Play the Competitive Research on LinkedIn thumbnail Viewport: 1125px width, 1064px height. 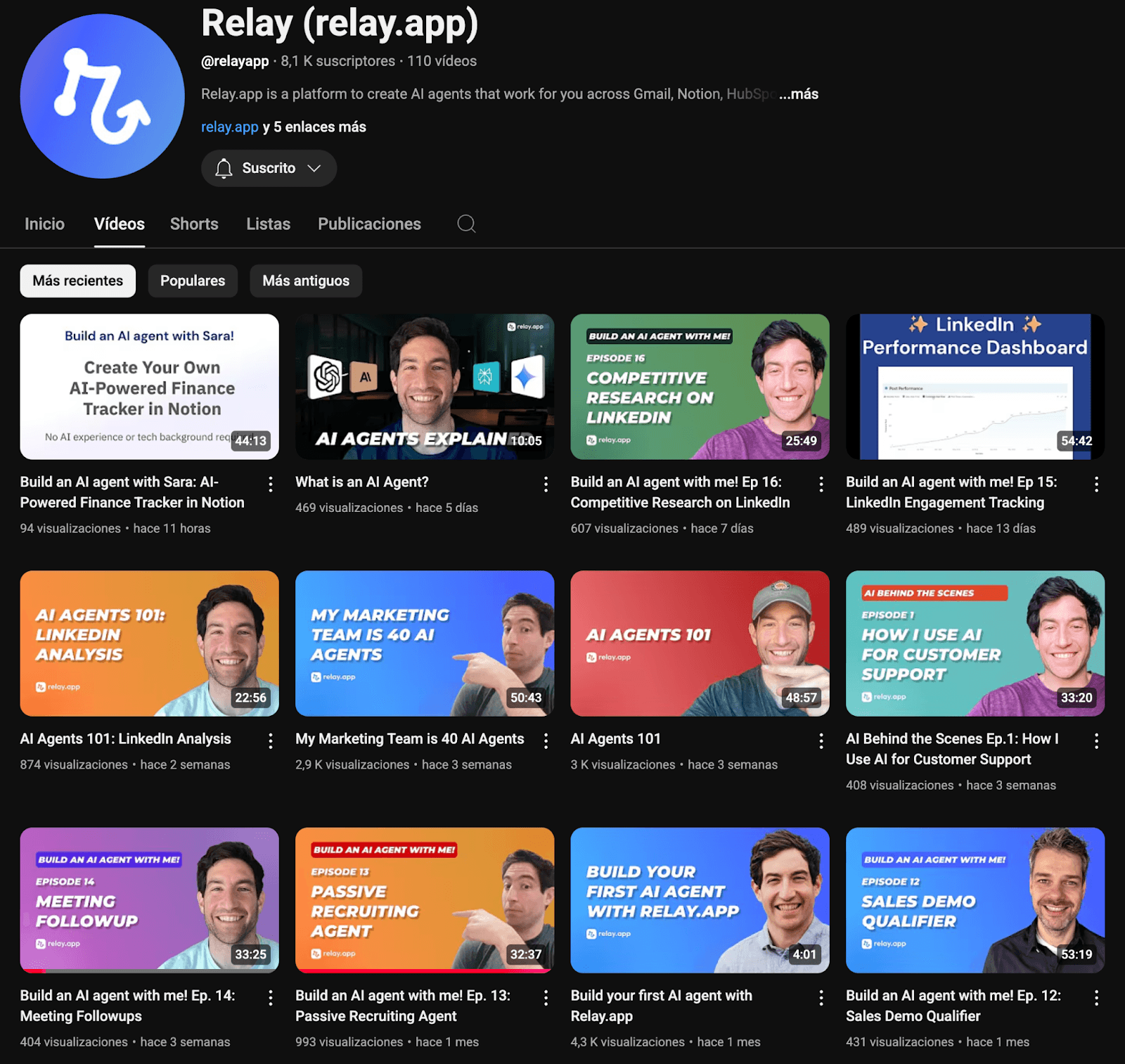(700, 387)
